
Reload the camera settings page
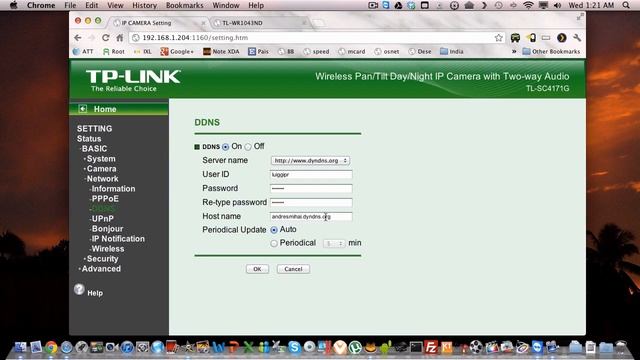pyautogui.click(x=105, y=38)
